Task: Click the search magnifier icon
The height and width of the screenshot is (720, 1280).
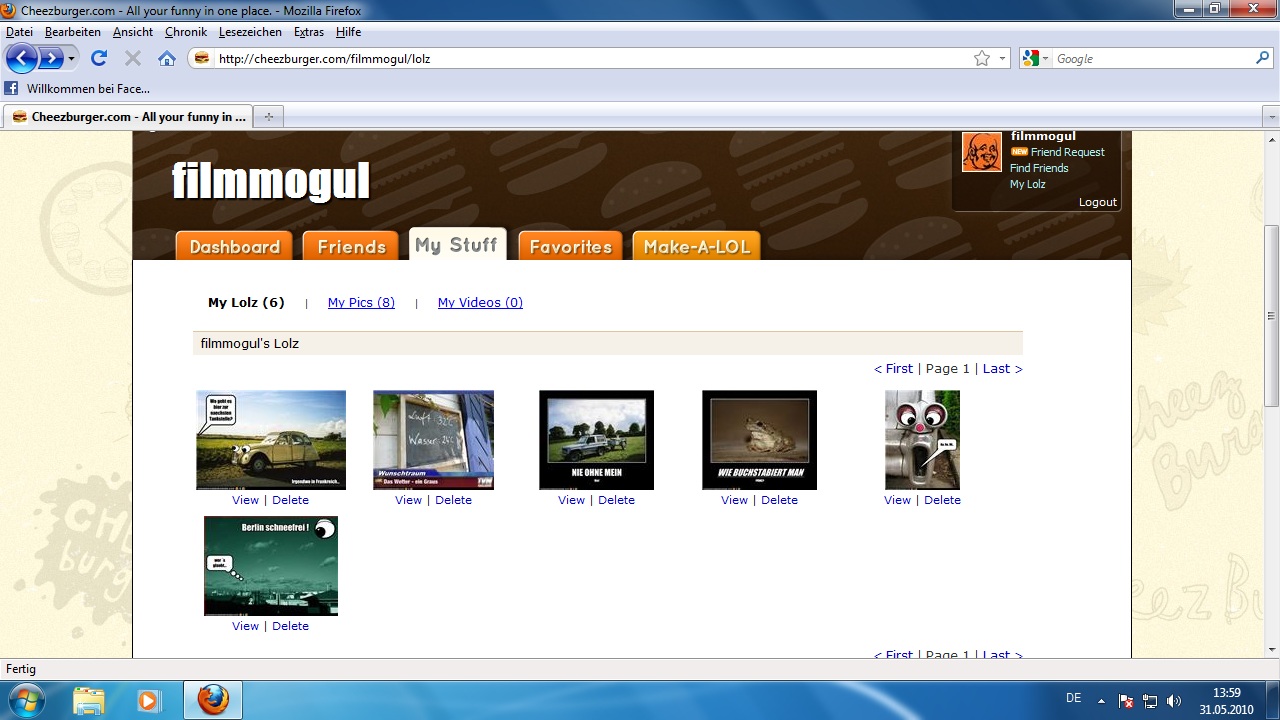Action: (1263, 58)
